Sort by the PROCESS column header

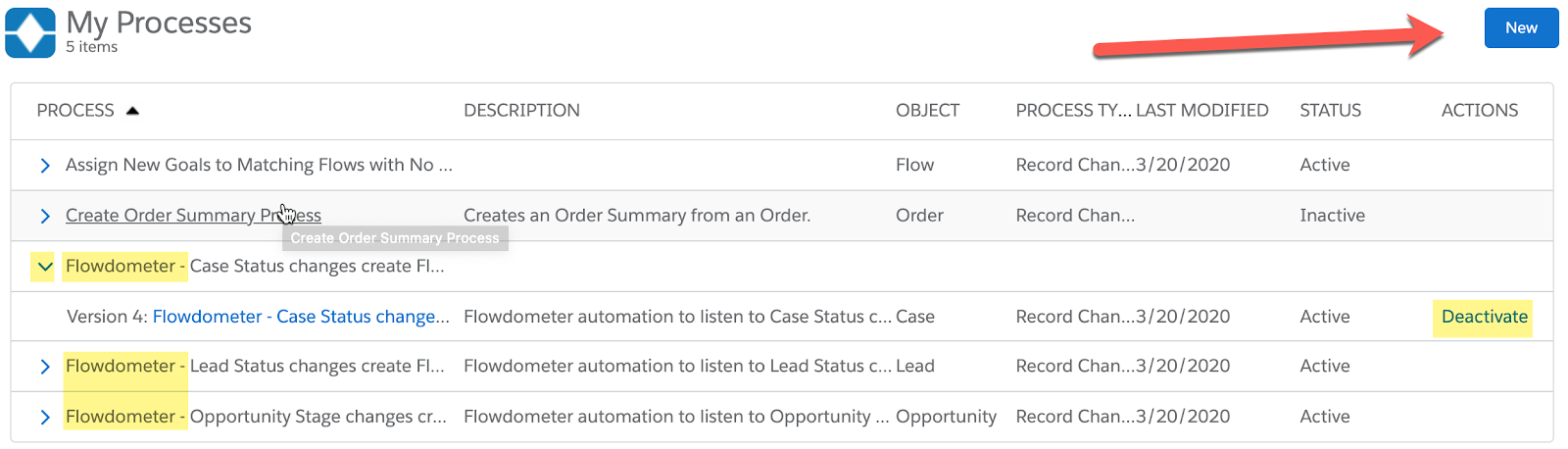pyautogui.click(x=75, y=111)
